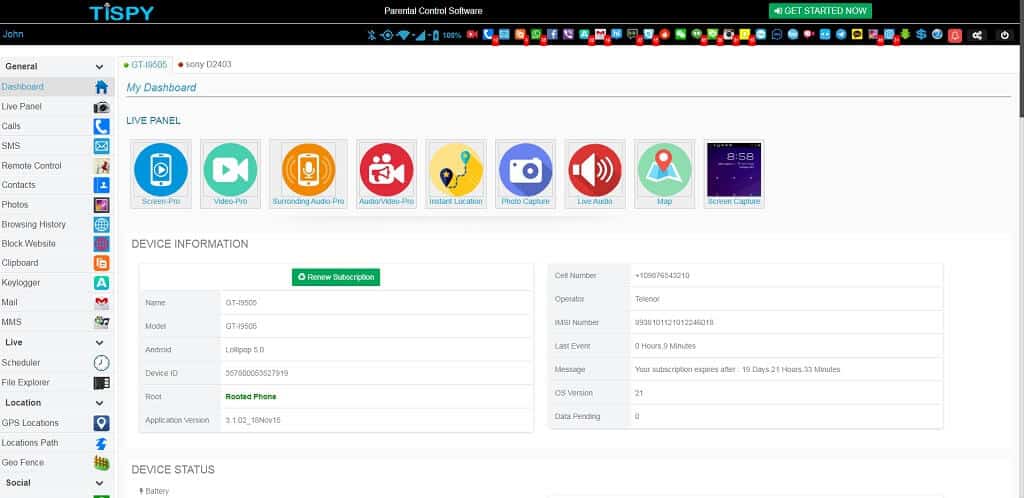
Task: Switch to the sony D2403 device tab
Action: pos(204,65)
